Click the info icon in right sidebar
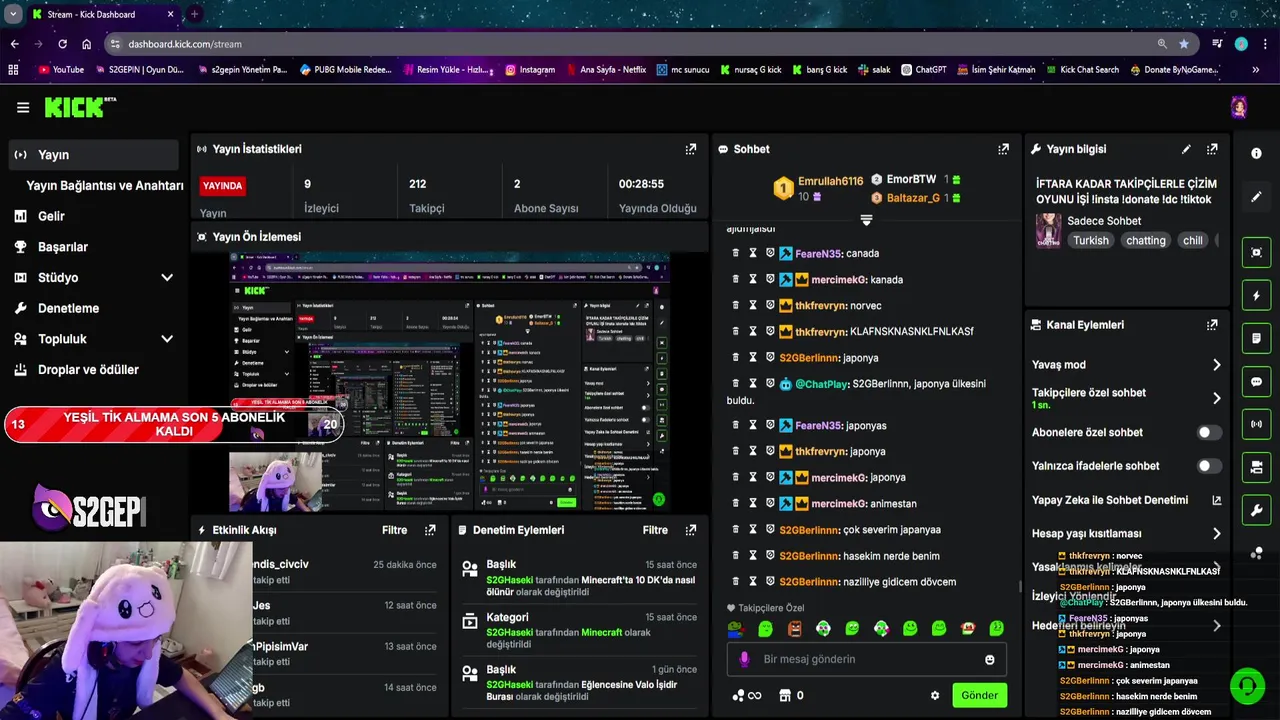This screenshot has width=1280, height=720. [x=1256, y=153]
